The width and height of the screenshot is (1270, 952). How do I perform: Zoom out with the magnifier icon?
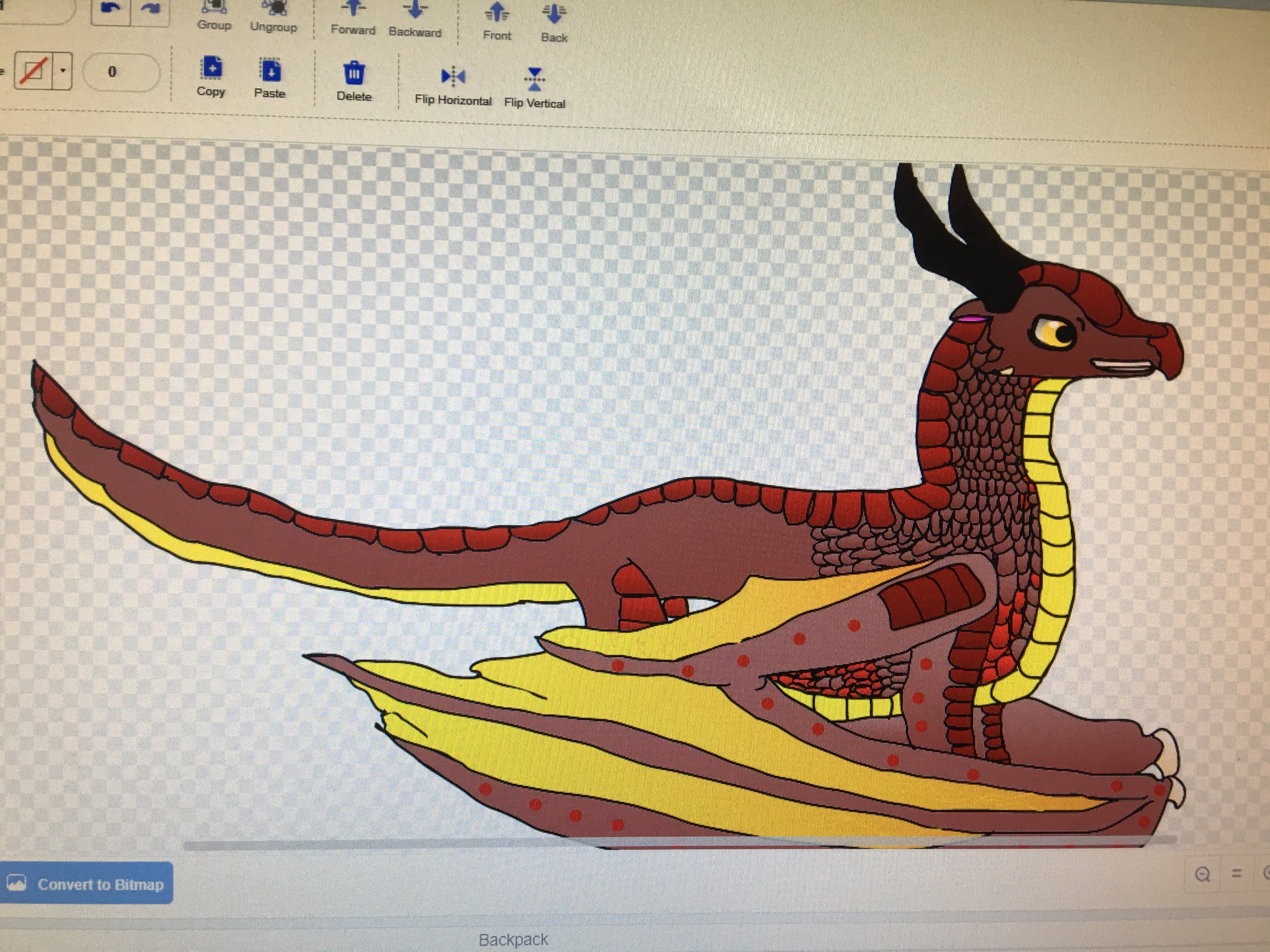click(1202, 875)
